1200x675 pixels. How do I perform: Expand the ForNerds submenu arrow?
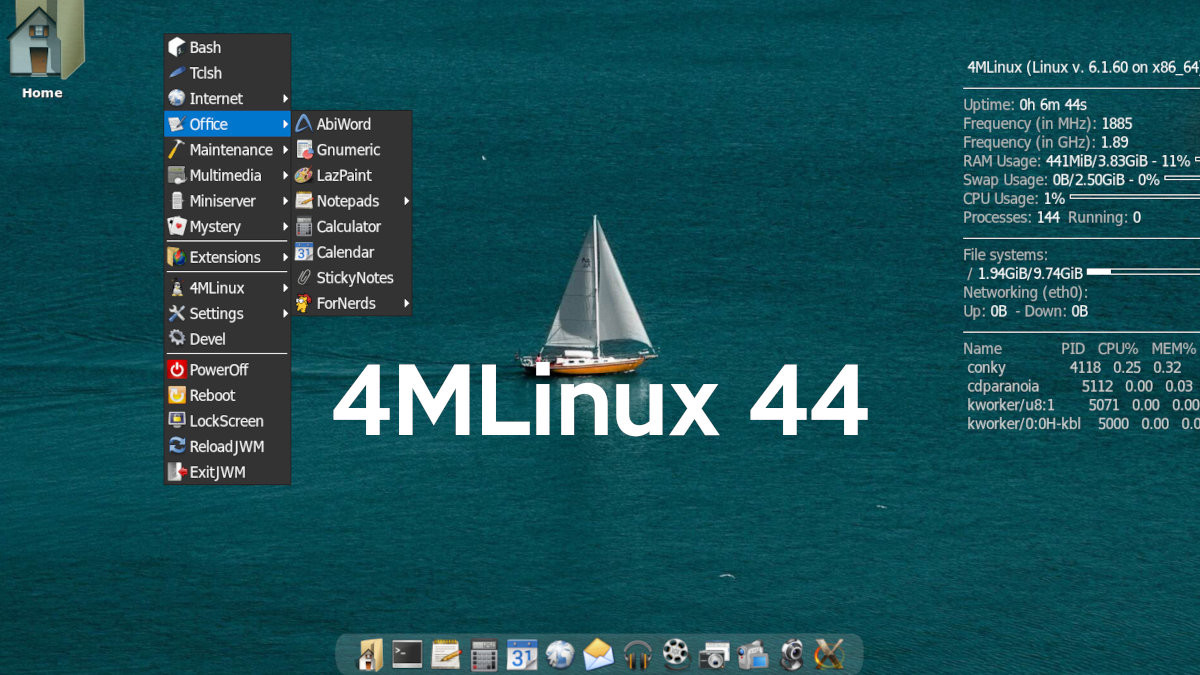406,303
